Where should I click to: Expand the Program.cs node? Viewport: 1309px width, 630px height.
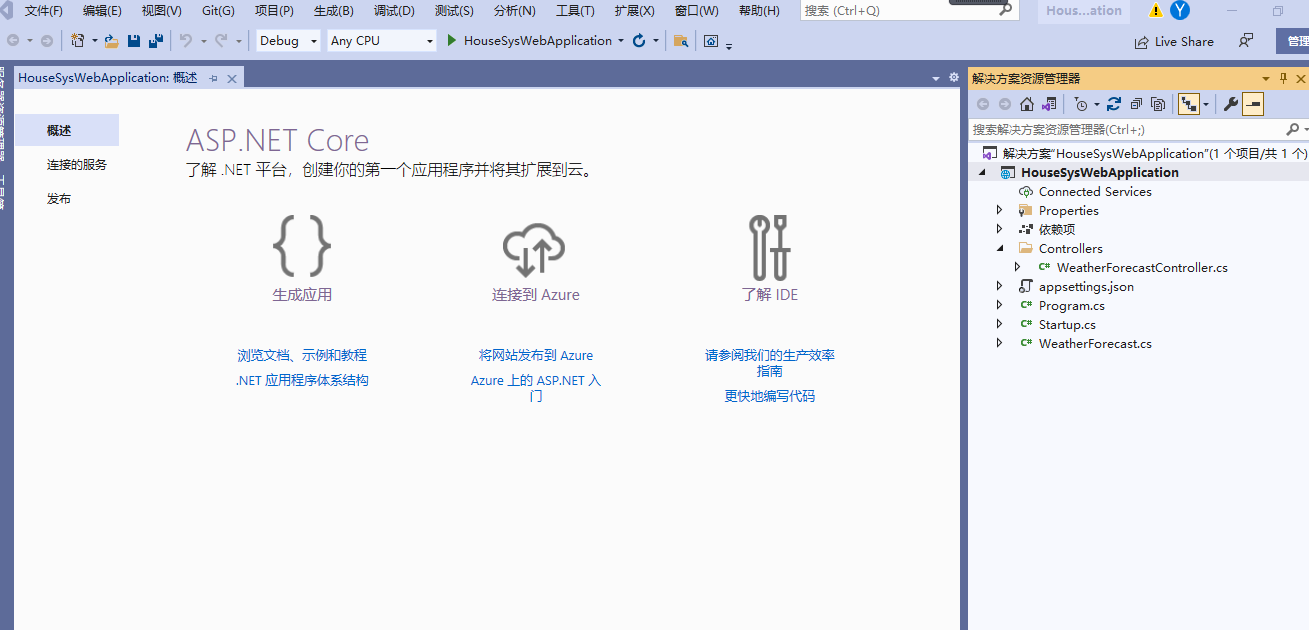point(999,305)
